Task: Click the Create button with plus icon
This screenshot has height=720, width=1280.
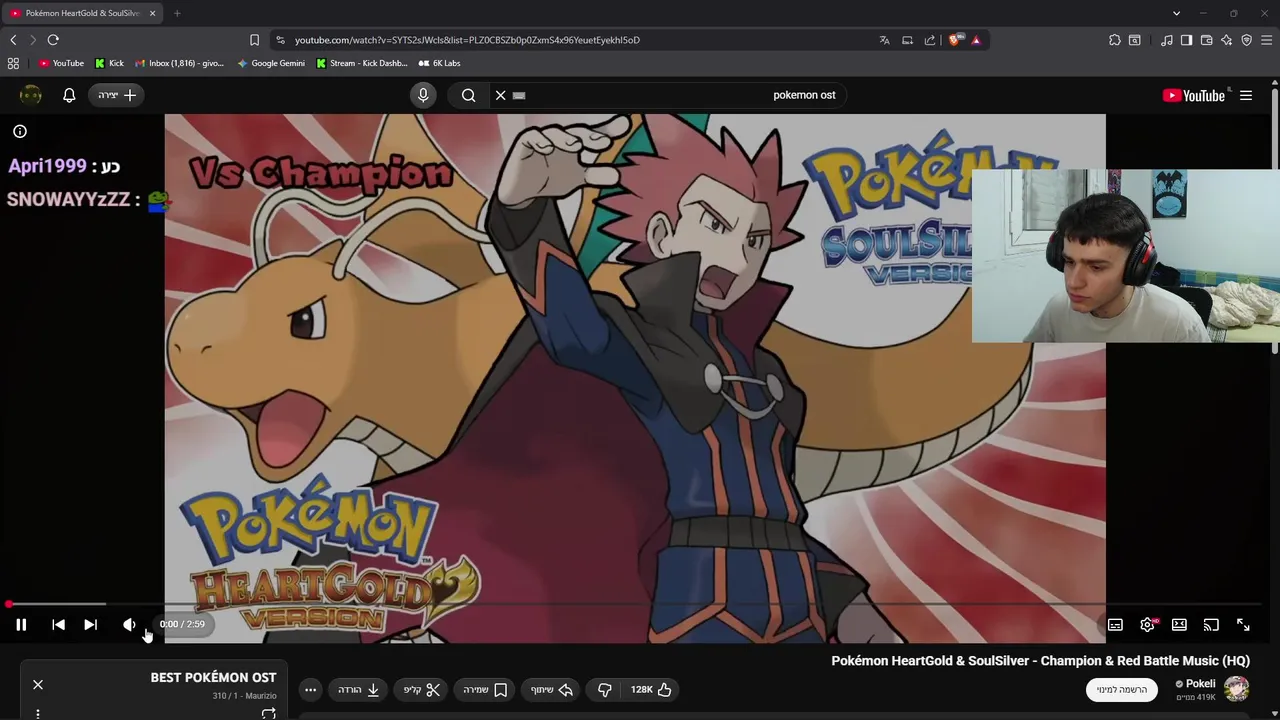Action: [x=117, y=95]
